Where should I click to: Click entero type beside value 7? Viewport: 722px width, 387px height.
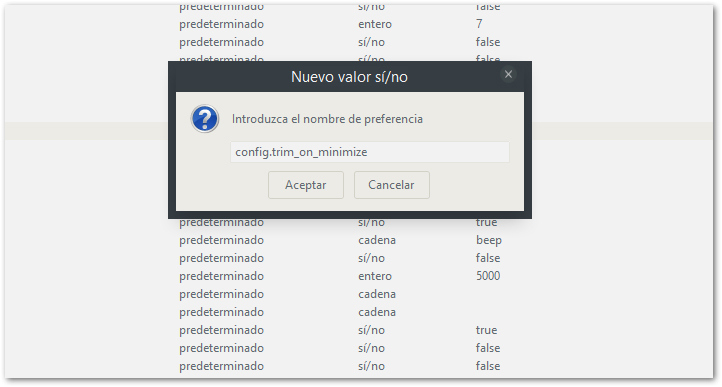(375, 24)
